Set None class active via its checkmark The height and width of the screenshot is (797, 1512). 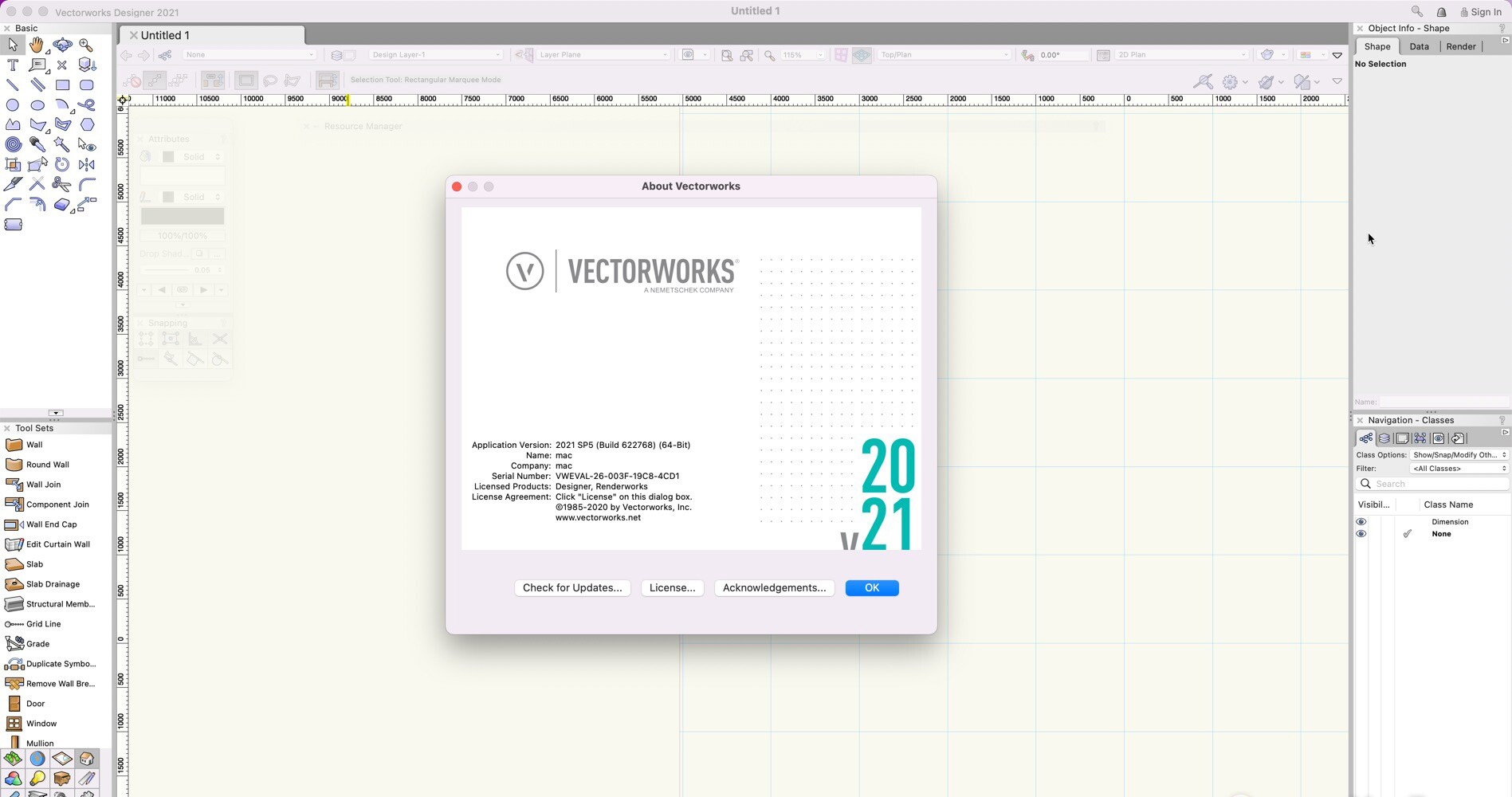point(1408,534)
